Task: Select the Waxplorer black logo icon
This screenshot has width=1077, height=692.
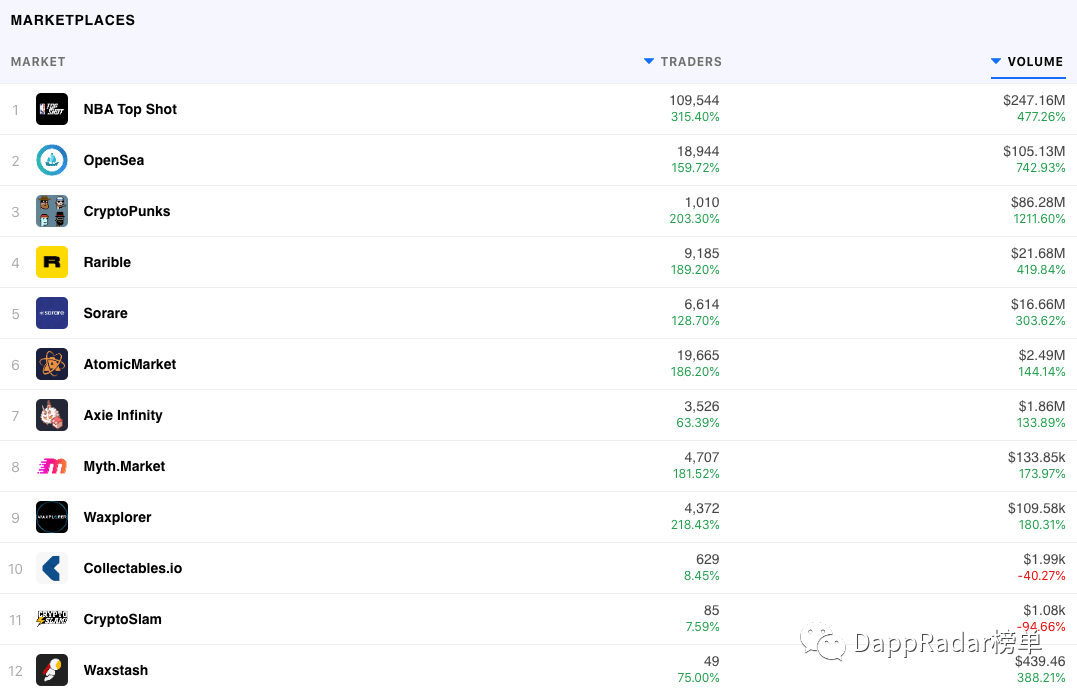Action: coord(52,517)
